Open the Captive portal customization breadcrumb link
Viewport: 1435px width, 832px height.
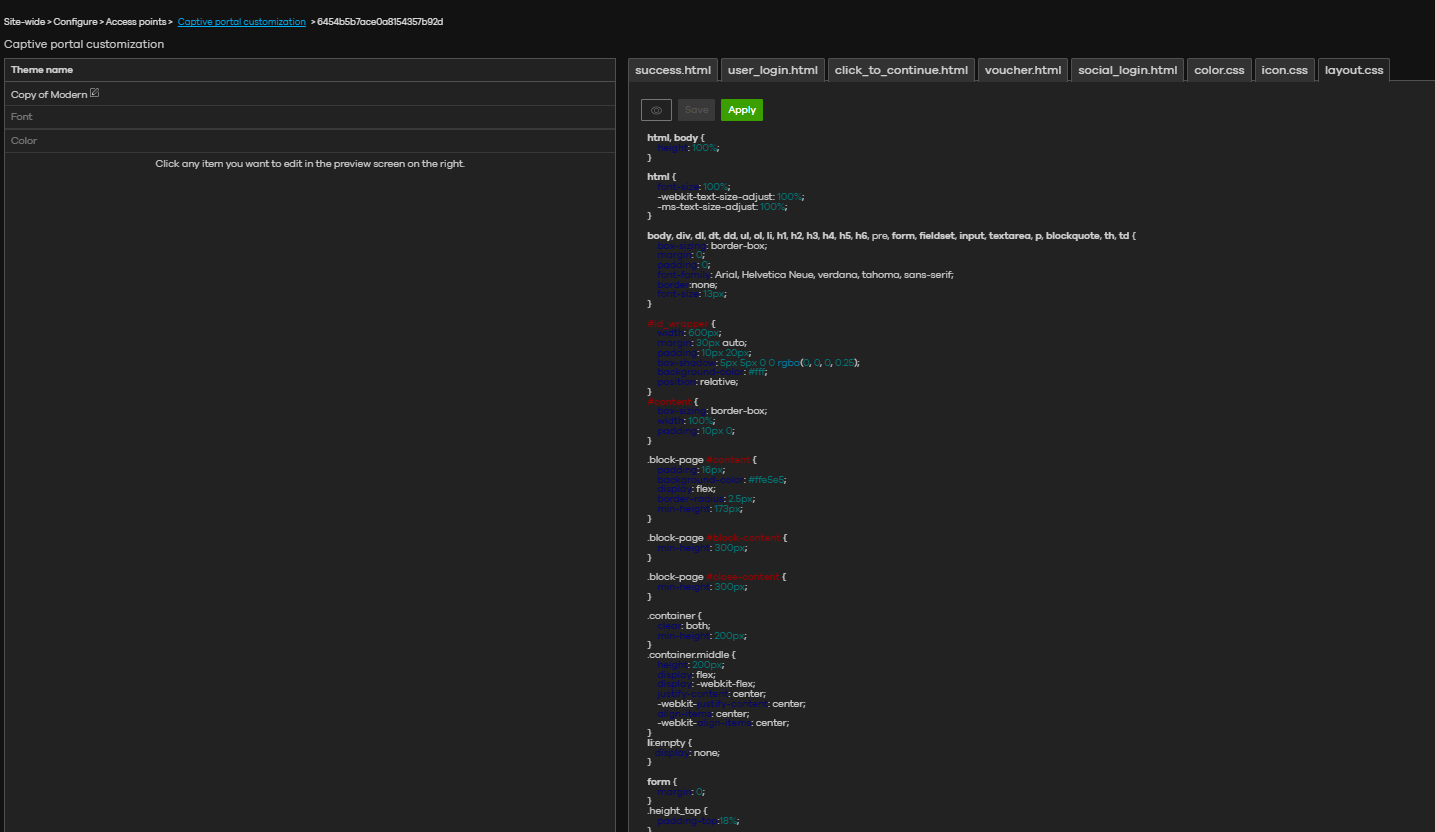[x=241, y=22]
